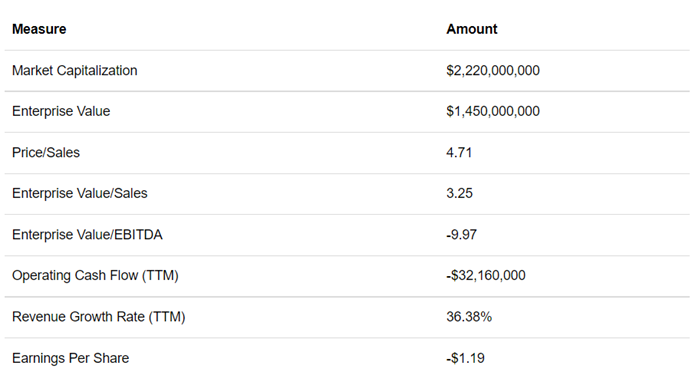This screenshot has width=692, height=382.
Task: Select the Earnings Per Share label
Action: [x=70, y=358]
